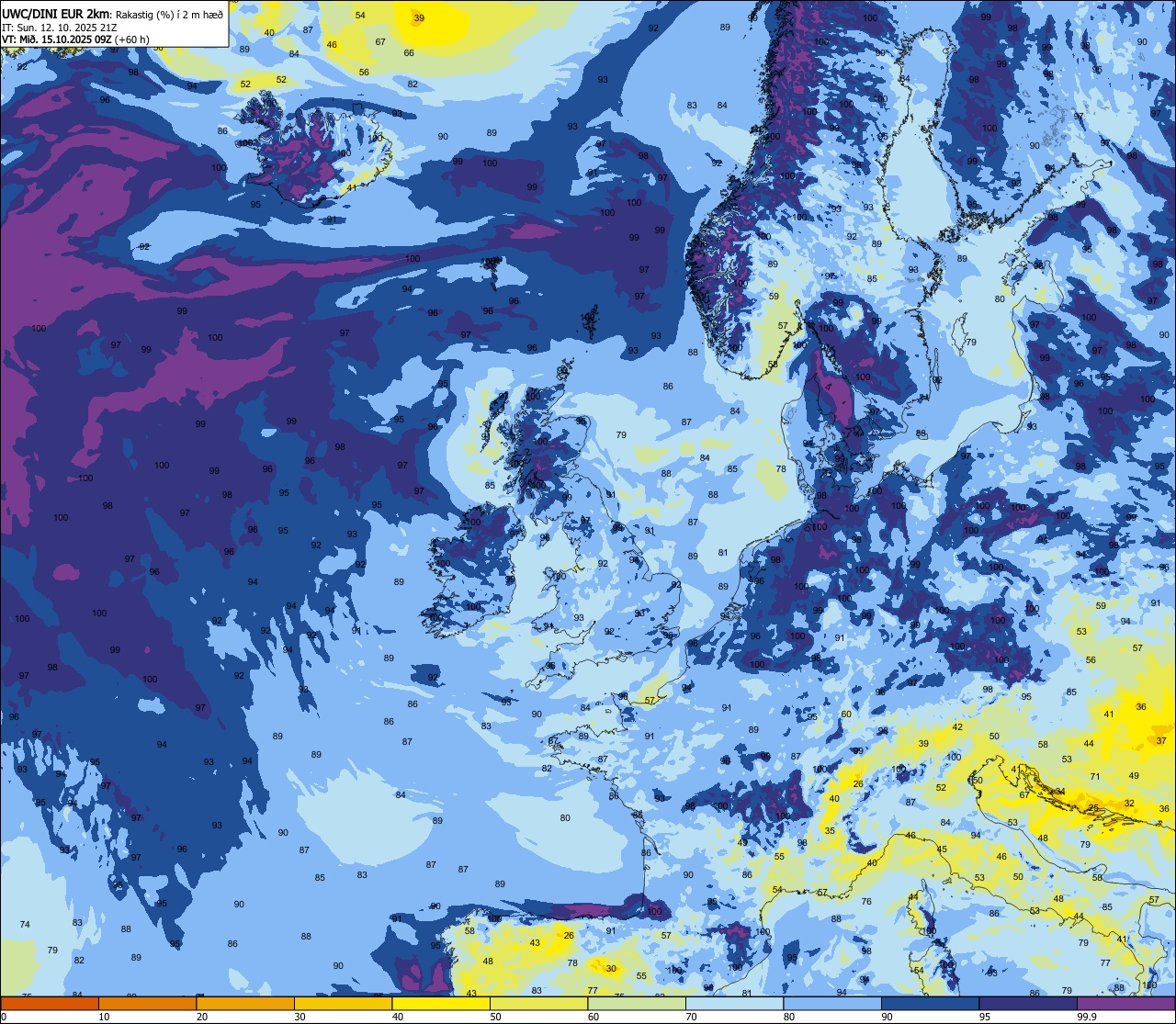This screenshot has width=1176, height=1024.
Task: Click the humidity value 32 east of the Adriatic
Action: (1129, 804)
